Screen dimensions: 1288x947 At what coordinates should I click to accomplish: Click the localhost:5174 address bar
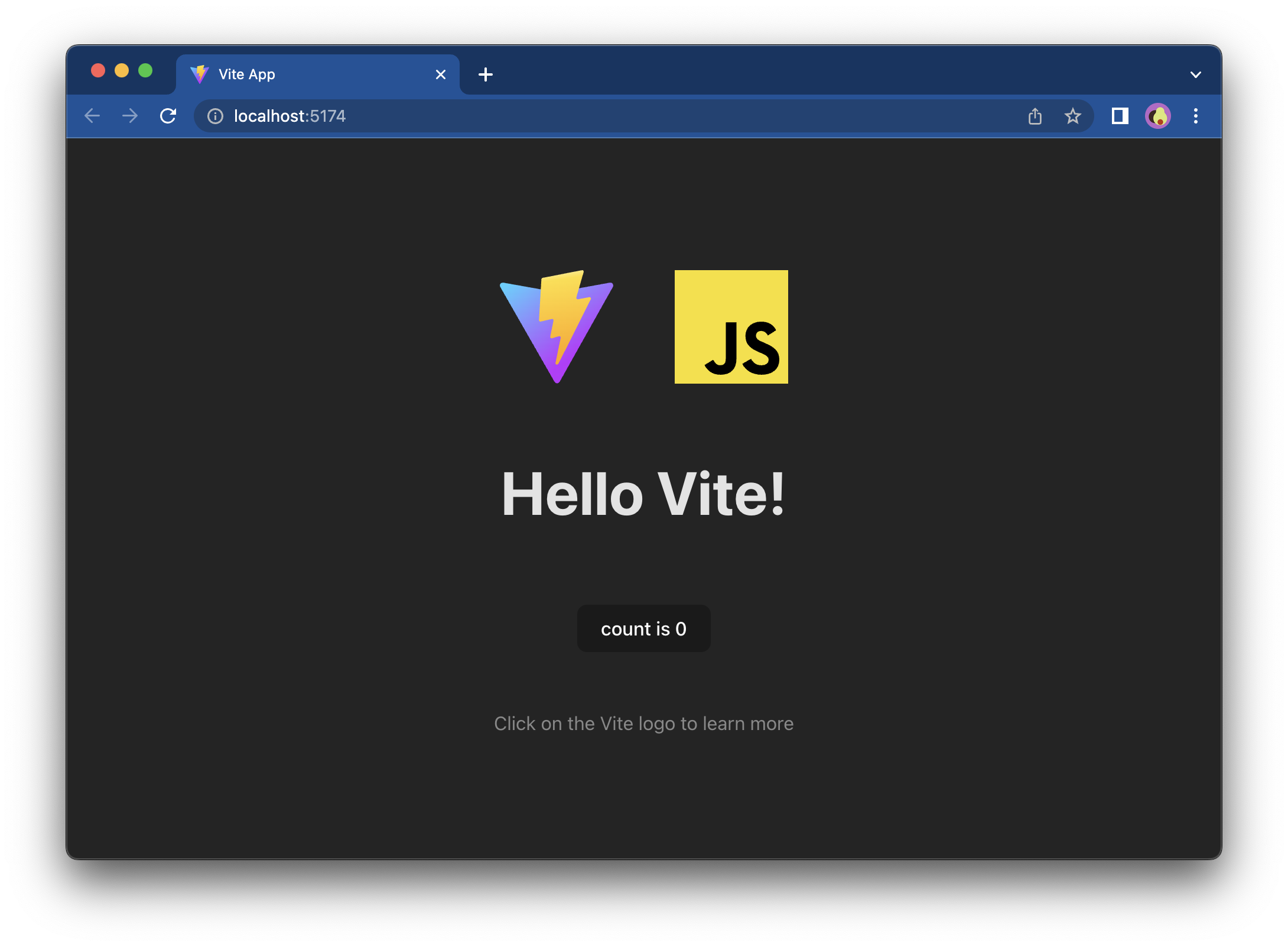click(x=644, y=116)
